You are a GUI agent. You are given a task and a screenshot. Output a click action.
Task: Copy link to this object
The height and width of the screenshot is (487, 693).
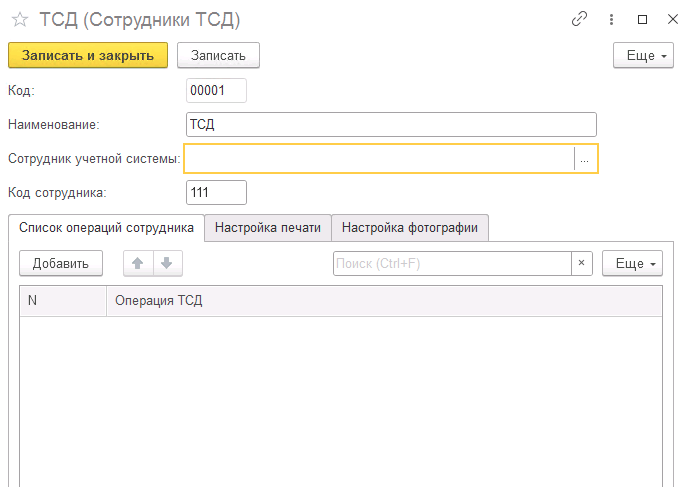[579, 19]
